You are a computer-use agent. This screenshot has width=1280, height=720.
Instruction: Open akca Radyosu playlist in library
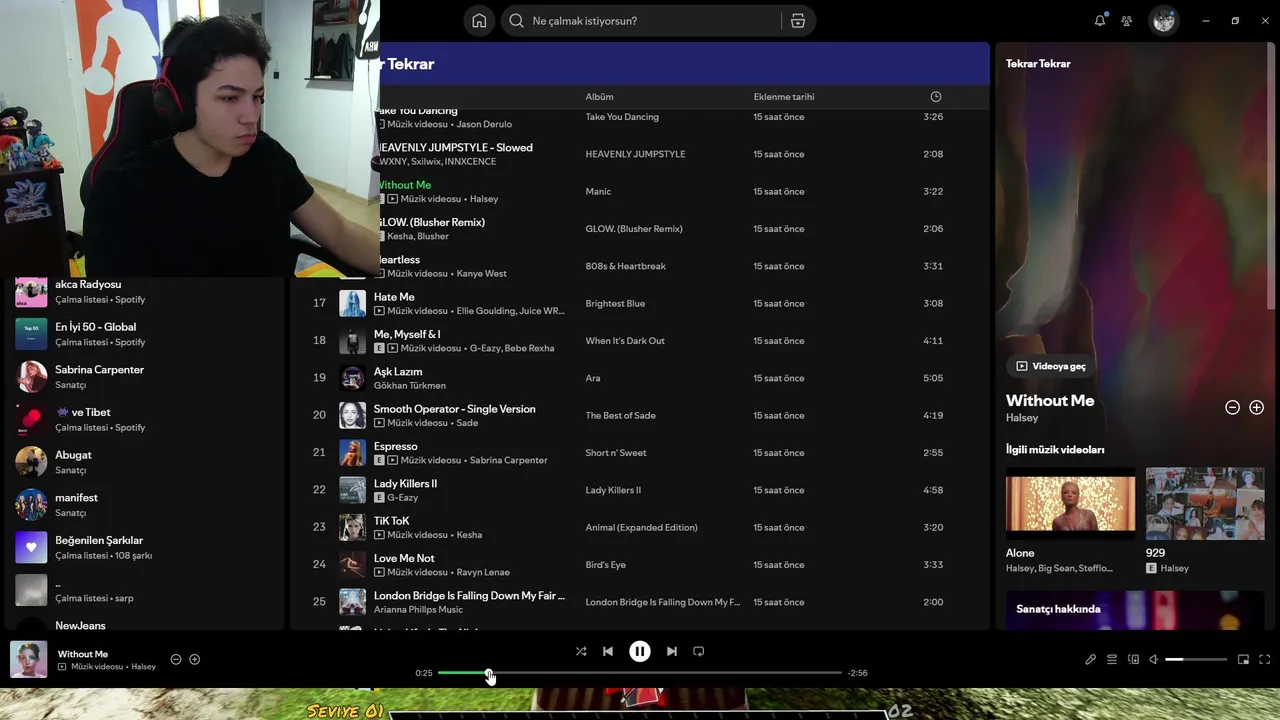click(145, 291)
